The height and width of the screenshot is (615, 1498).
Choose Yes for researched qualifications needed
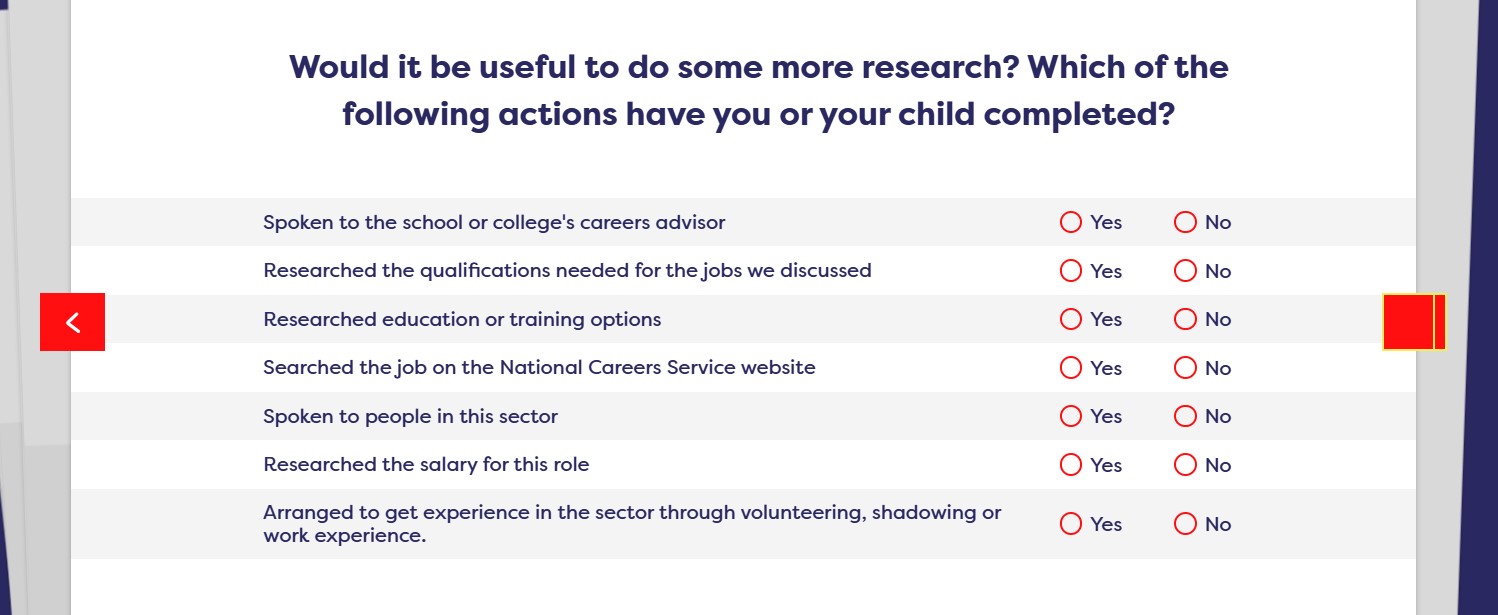[1071, 271]
